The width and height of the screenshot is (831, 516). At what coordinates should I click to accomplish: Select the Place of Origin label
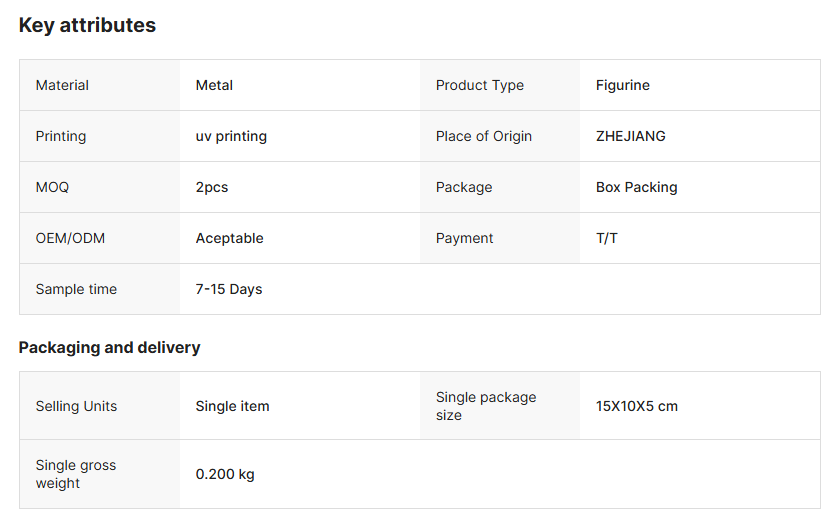coord(483,137)
